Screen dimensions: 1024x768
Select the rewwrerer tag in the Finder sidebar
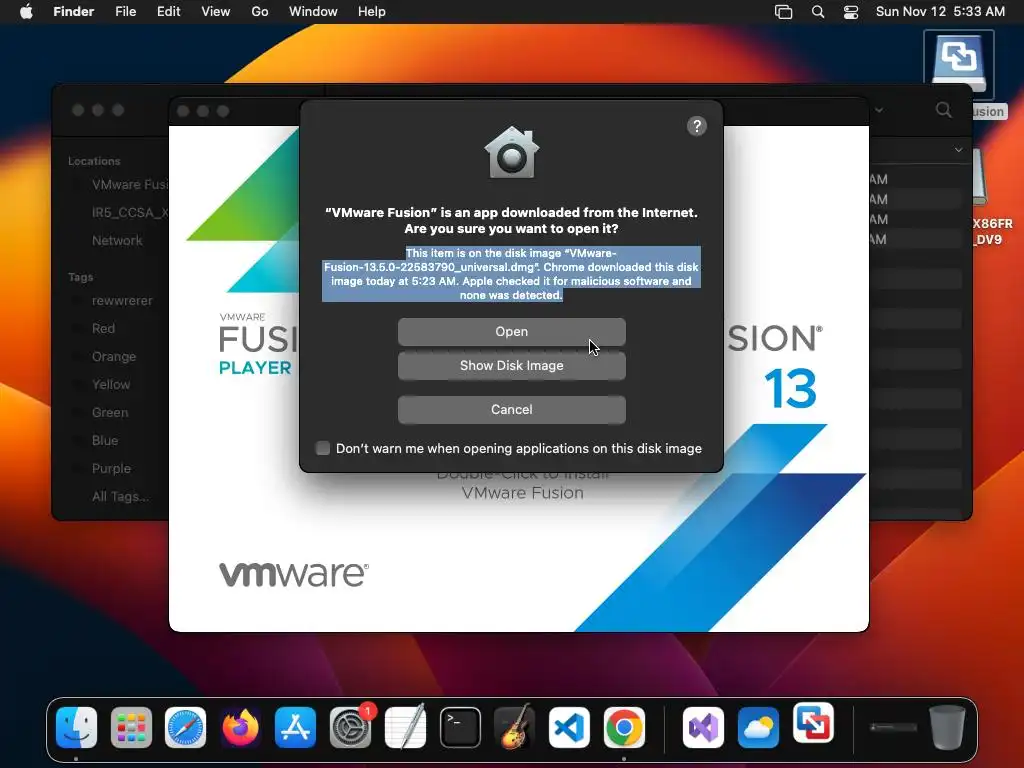pos(121,300)
